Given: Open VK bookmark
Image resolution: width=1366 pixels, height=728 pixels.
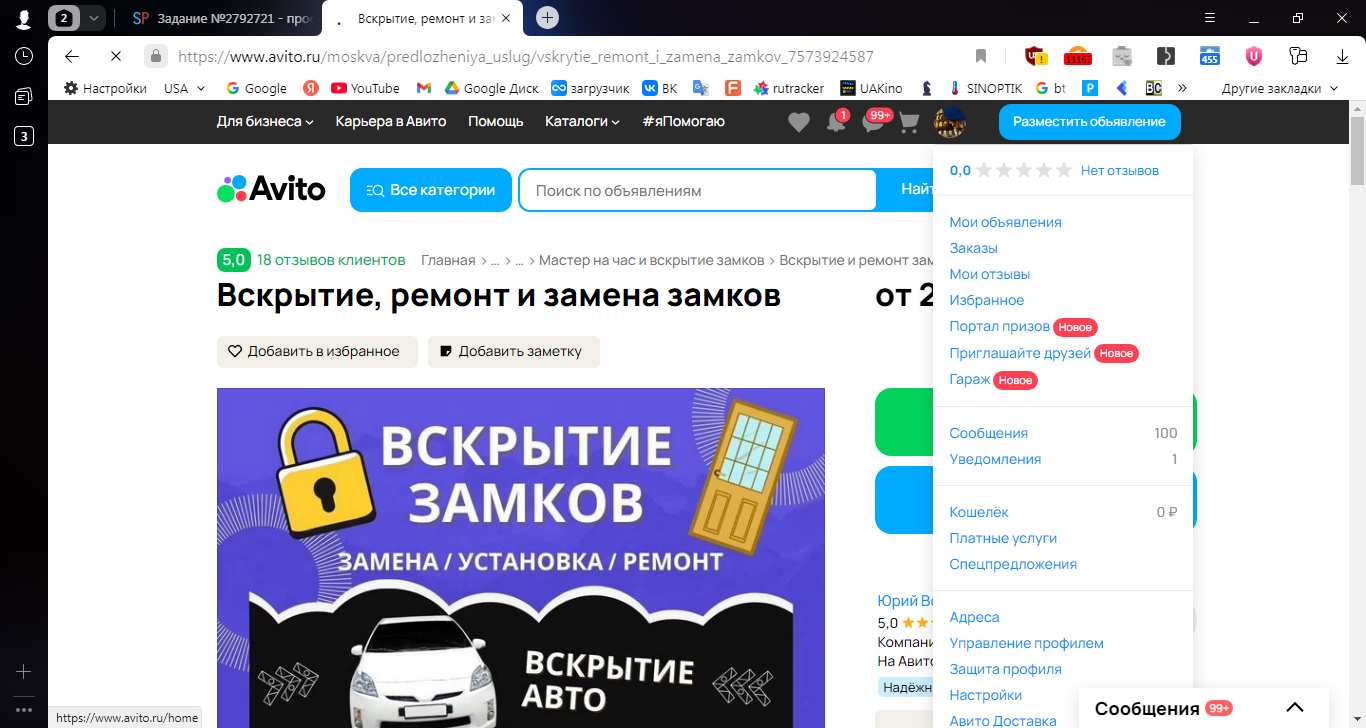Looking at the screenshot, I should coord(660,88).
